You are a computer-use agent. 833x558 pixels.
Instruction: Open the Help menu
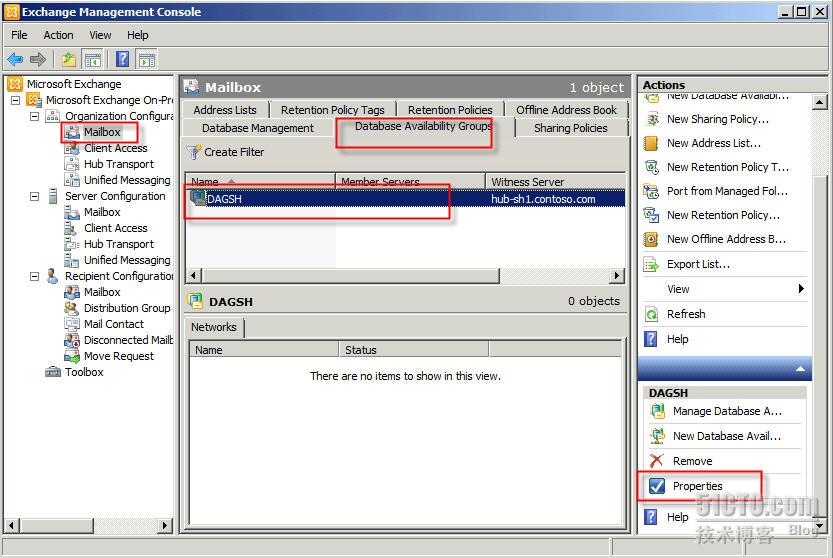coord(138,35)
